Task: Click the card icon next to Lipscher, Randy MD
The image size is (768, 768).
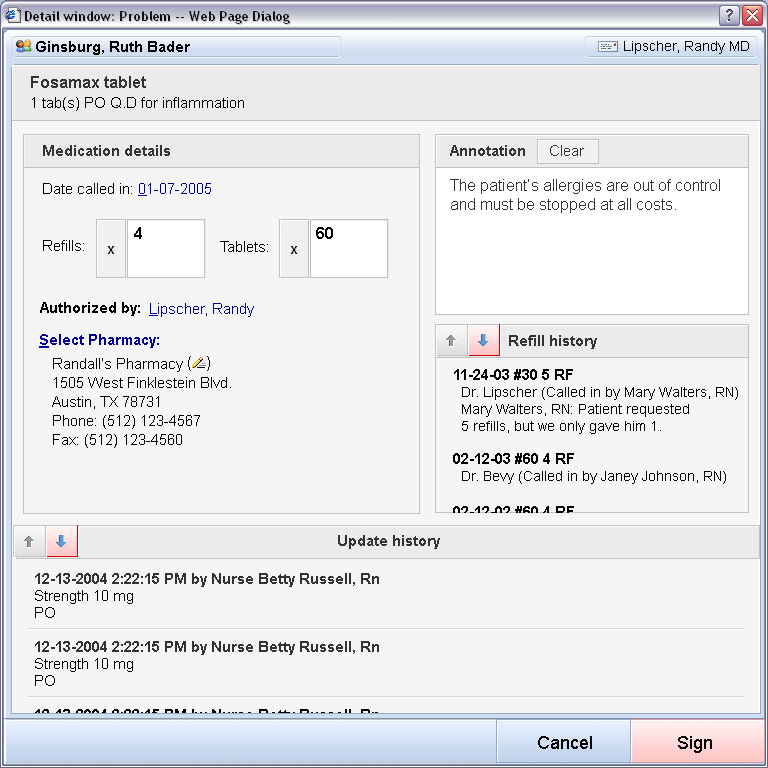Action: pos(607,47)
